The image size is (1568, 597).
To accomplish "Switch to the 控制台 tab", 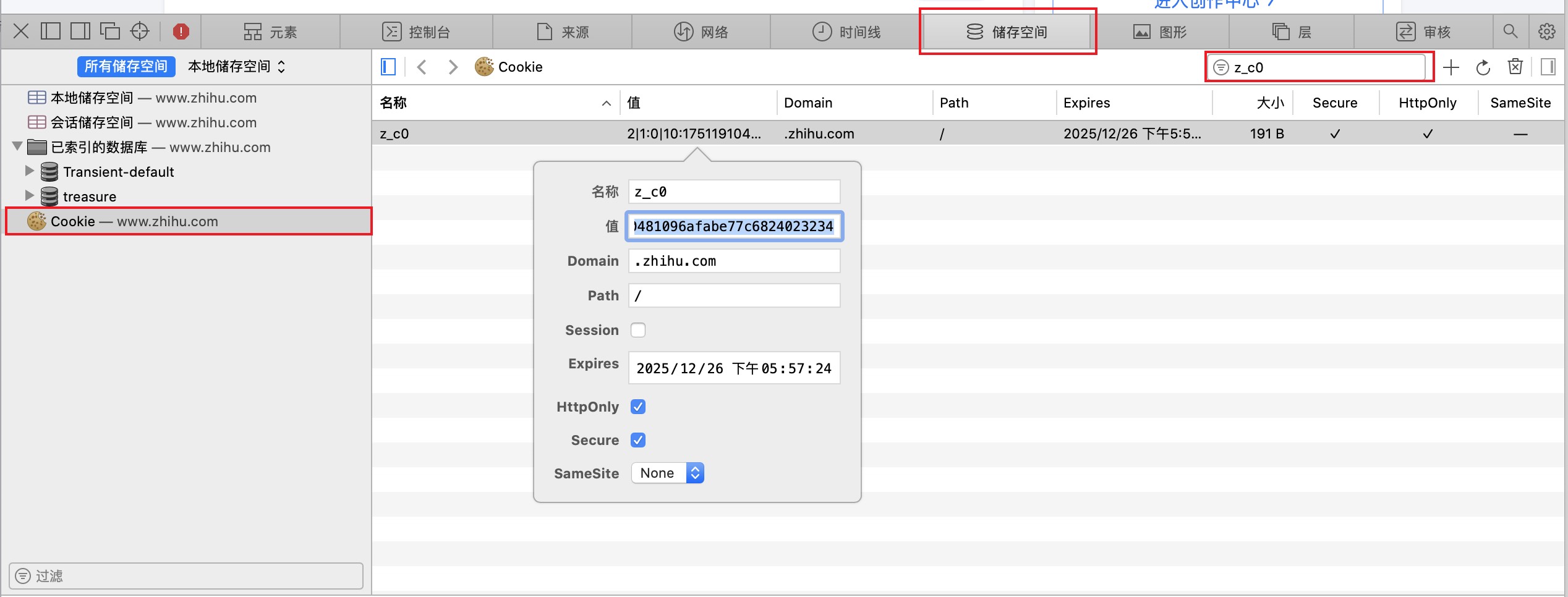I will [416, 32].
